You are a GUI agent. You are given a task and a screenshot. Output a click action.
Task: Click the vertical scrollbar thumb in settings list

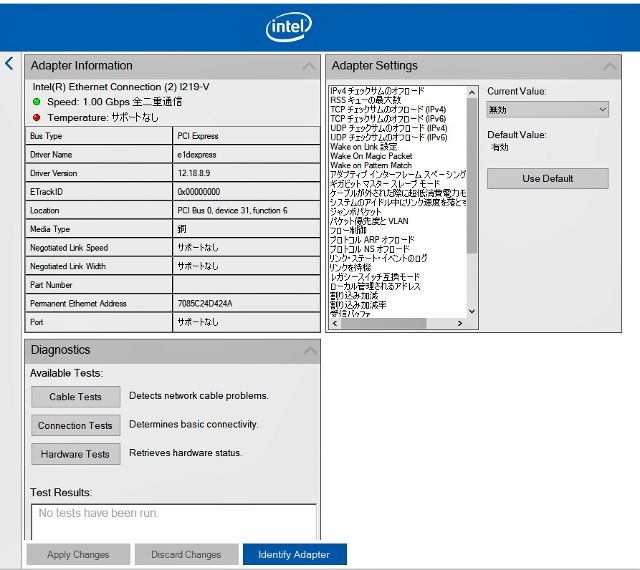click(472, 176)
